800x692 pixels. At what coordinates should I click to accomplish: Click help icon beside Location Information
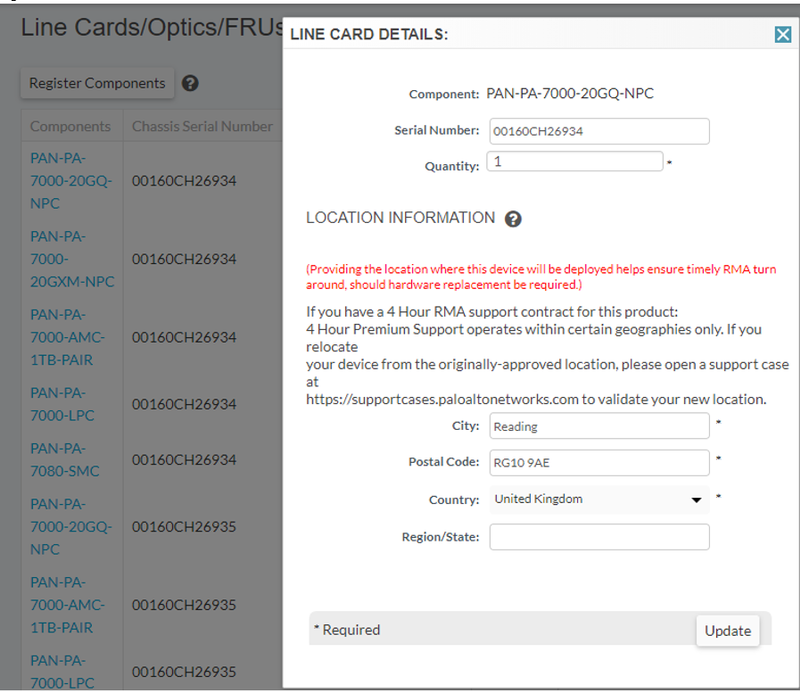(513, 219)
